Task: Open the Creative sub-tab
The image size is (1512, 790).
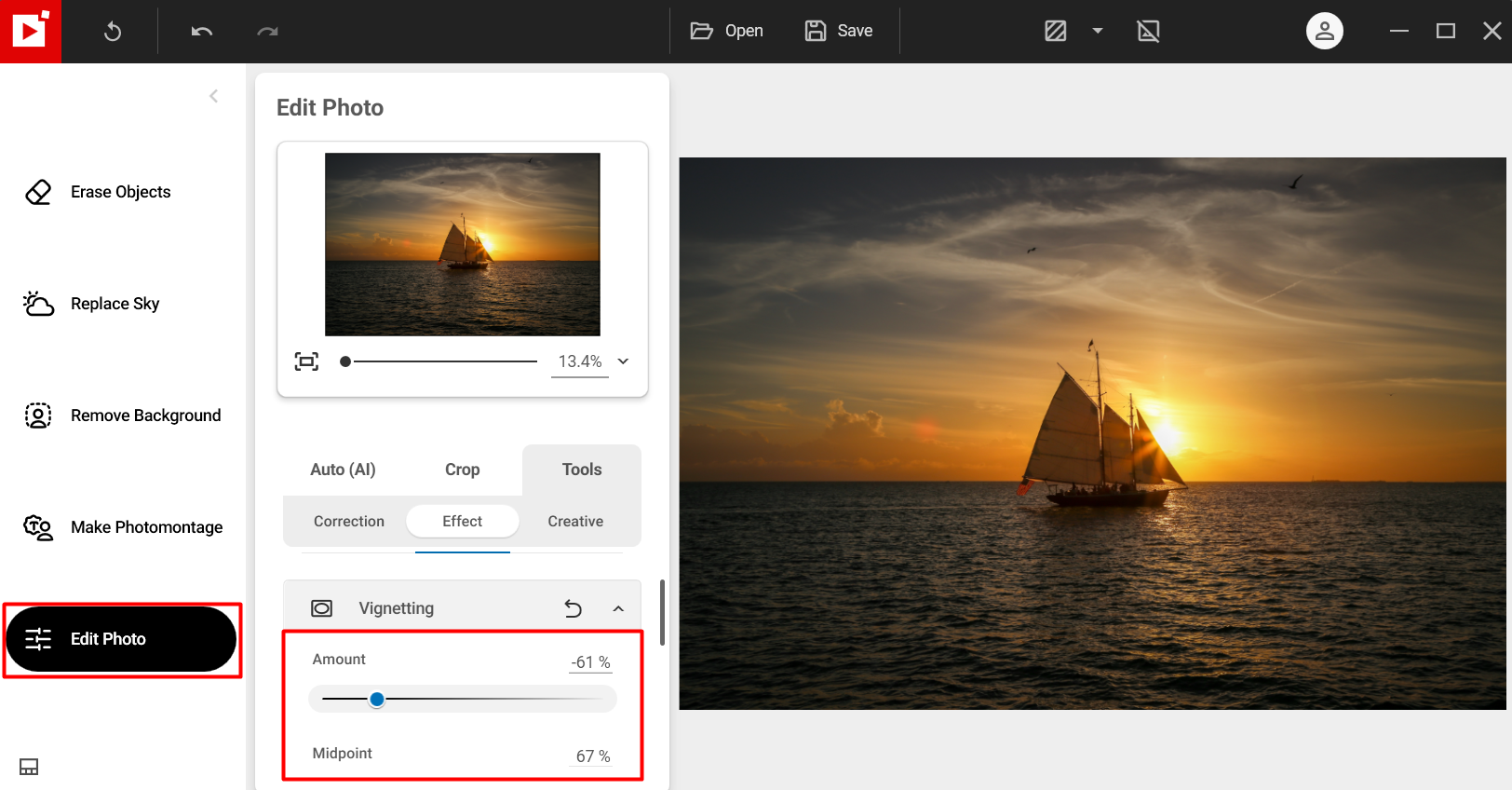Action: pyautogui.click(x=575, y=522)
